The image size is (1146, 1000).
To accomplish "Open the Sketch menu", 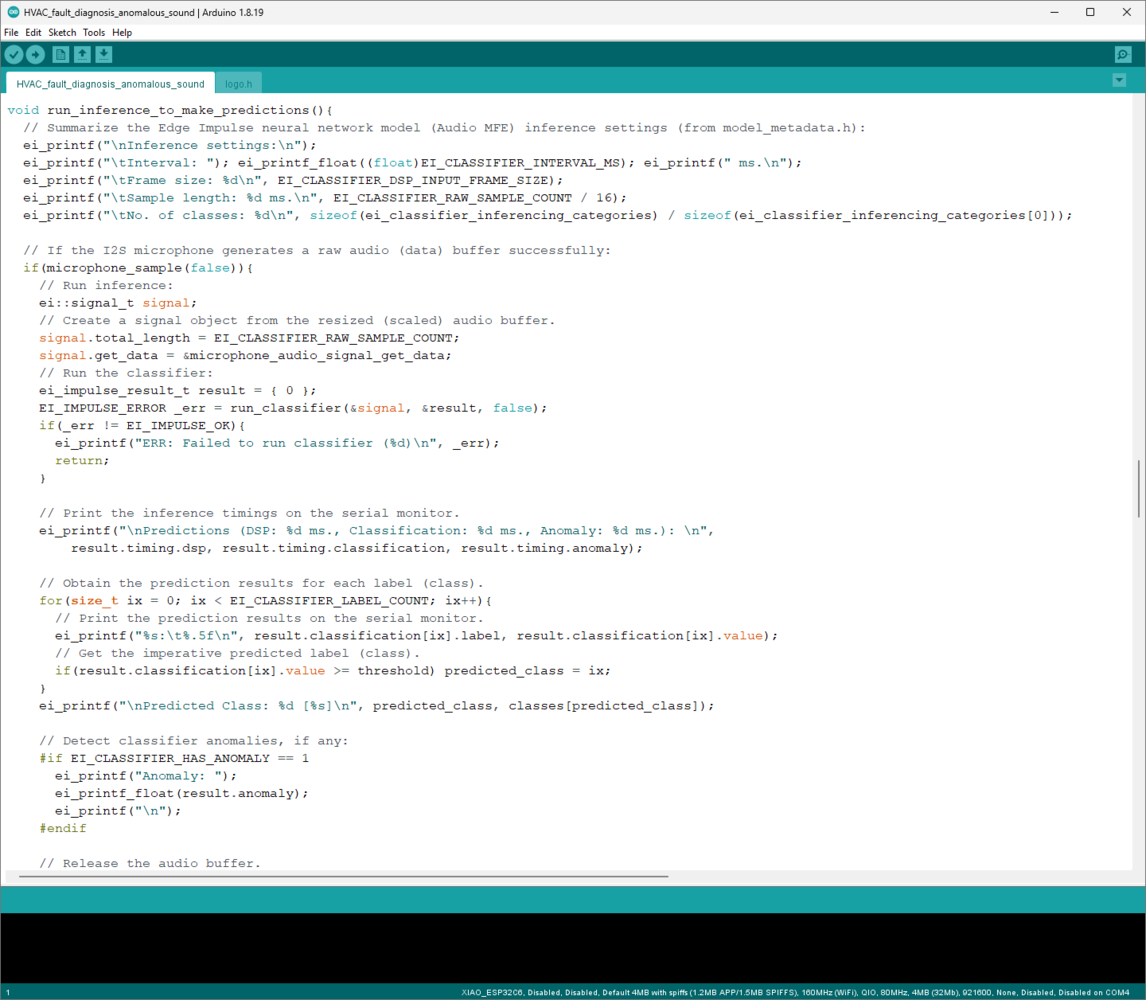I will pyautogui.click(x=62, y=33).
